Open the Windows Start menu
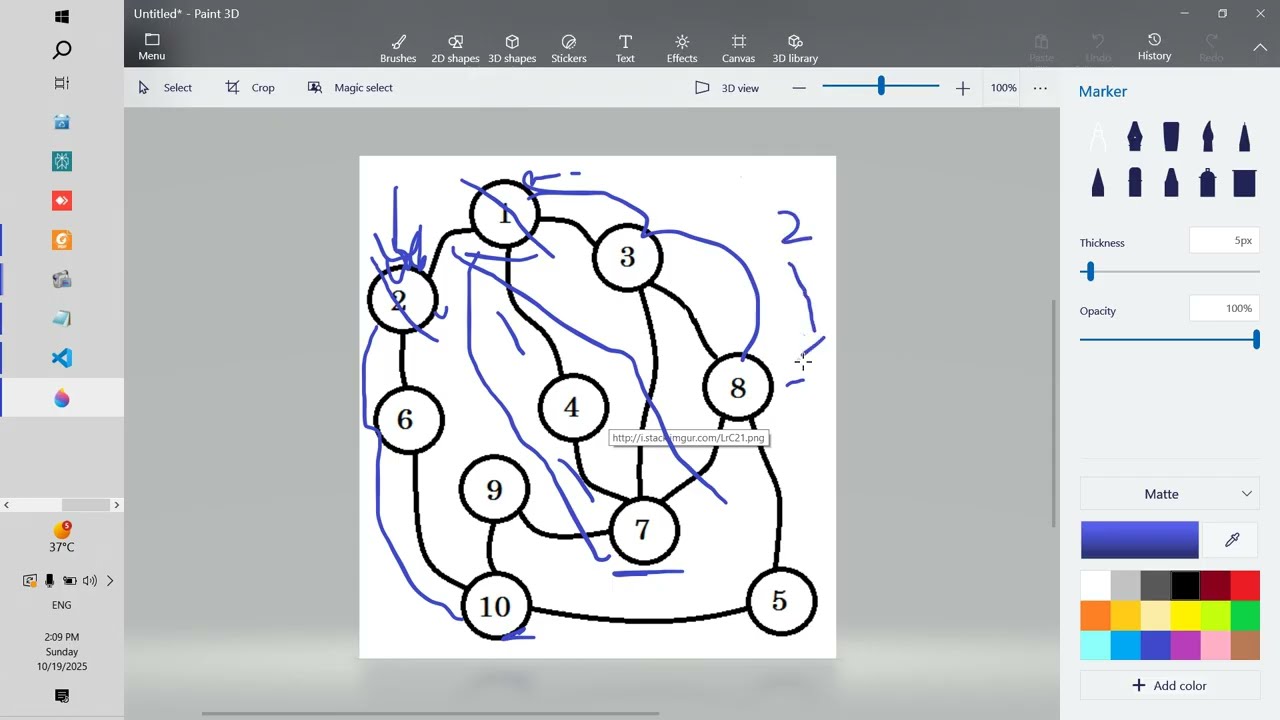This screenshot has width=1280, height=720. 62,17
